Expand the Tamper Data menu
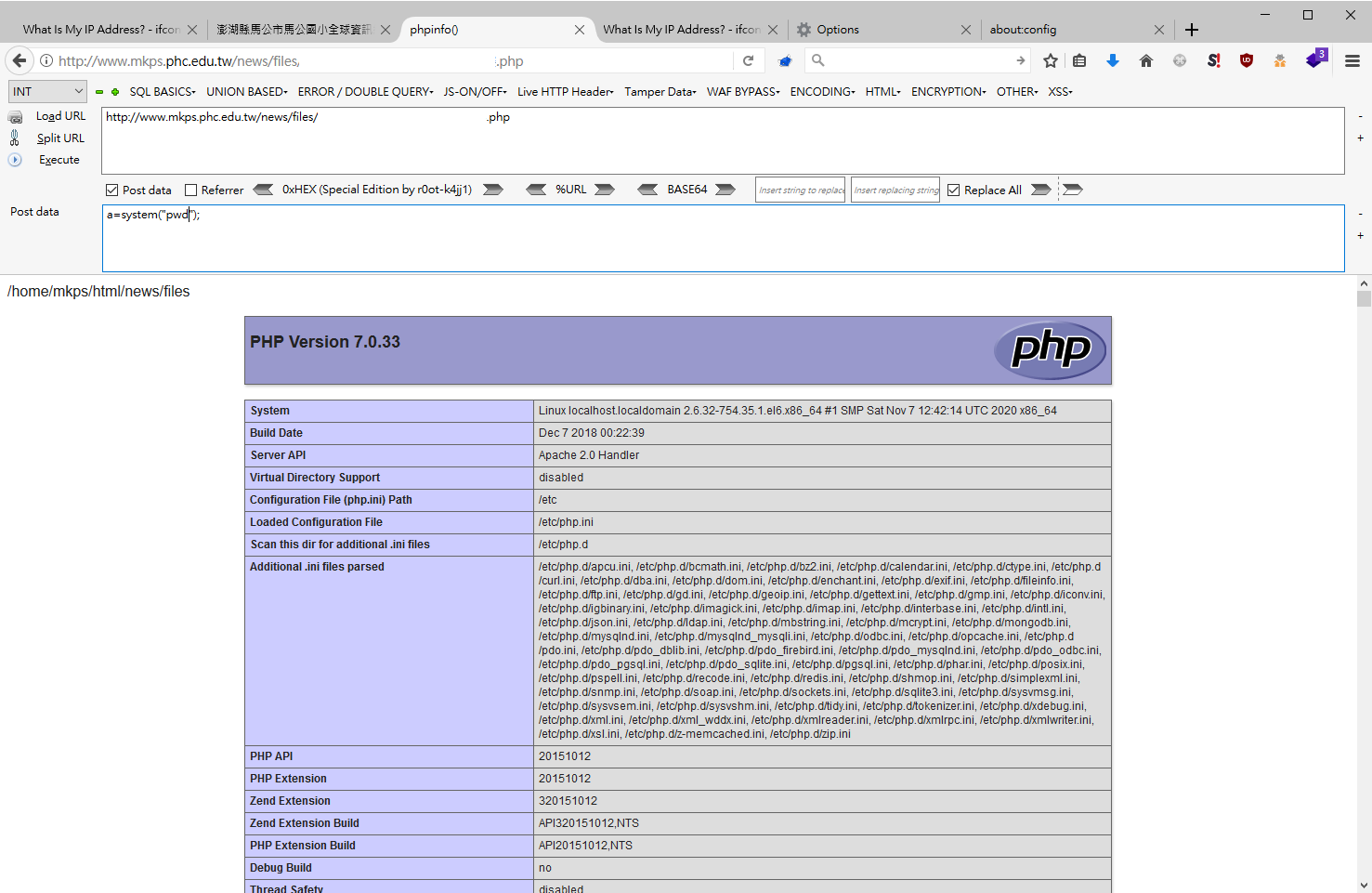 660,92
